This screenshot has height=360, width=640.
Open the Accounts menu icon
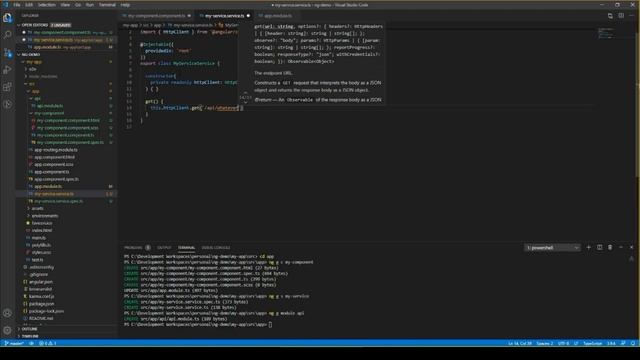[x=7, y=313]
